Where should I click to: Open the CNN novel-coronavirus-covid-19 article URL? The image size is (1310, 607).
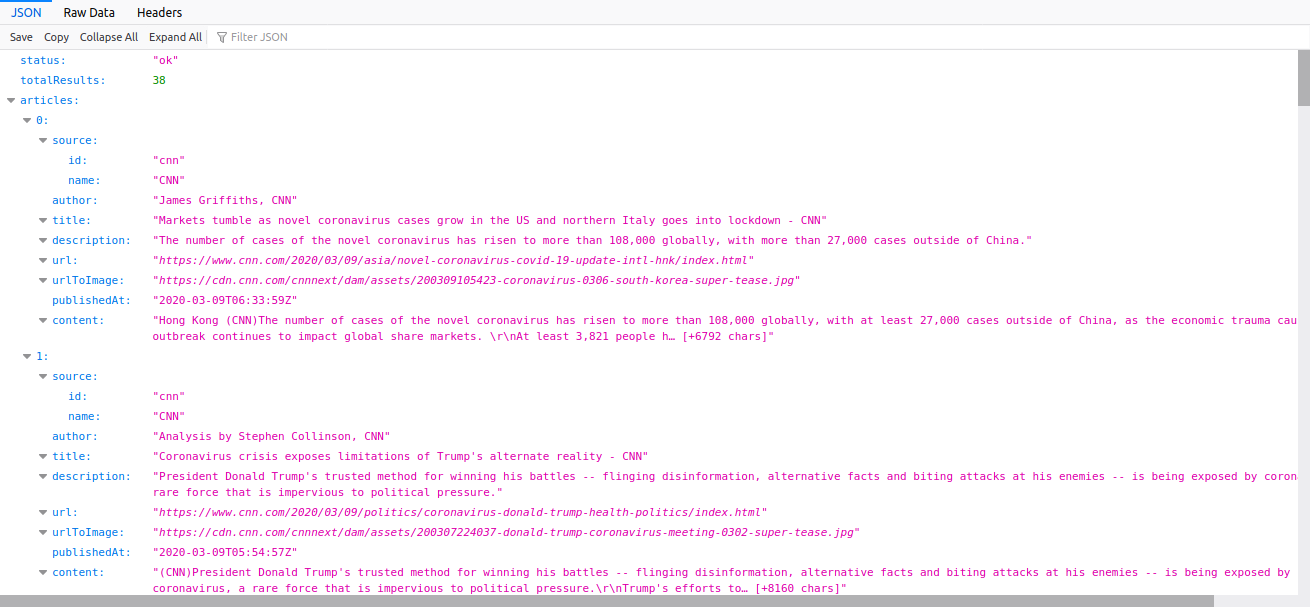tap(454, 260)
